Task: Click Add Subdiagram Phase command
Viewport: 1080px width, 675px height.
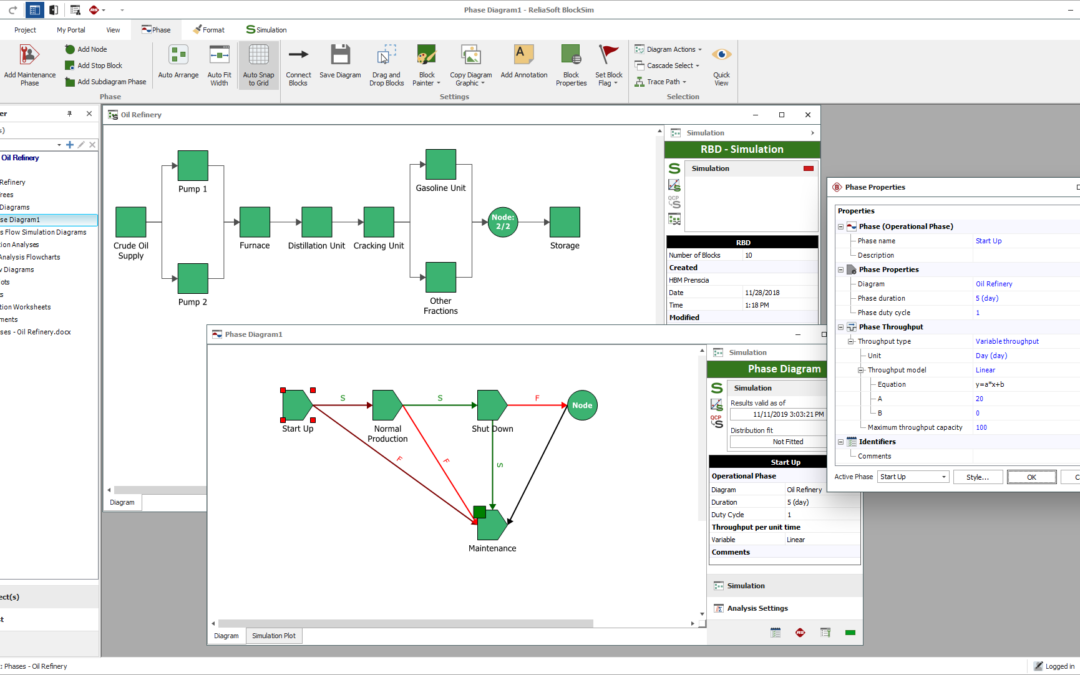Action: click(x=105, y=81)
